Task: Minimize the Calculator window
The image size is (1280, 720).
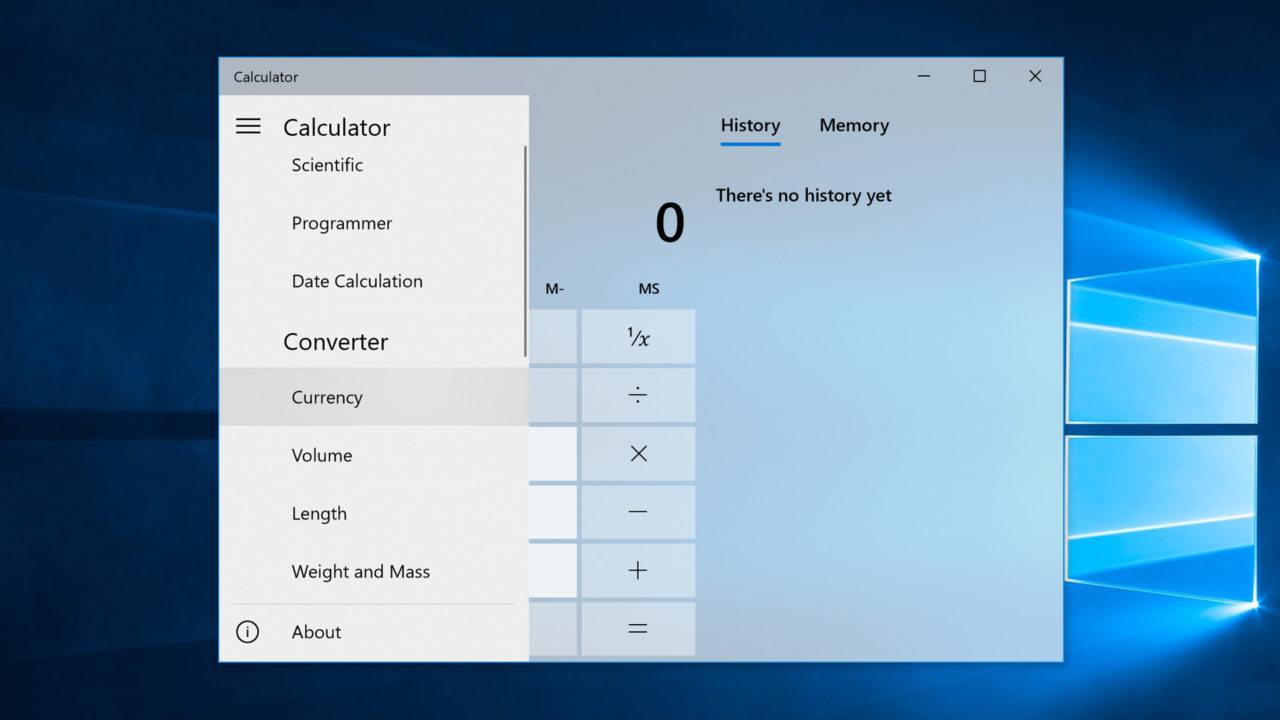Action: [x=924, y=76]
